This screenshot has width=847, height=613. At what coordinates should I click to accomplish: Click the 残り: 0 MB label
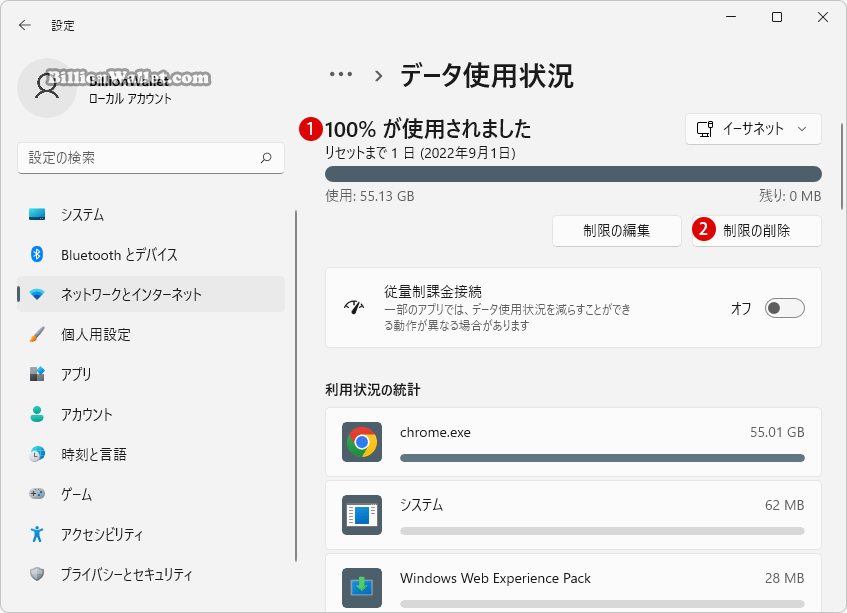click(x=790, y=196)
